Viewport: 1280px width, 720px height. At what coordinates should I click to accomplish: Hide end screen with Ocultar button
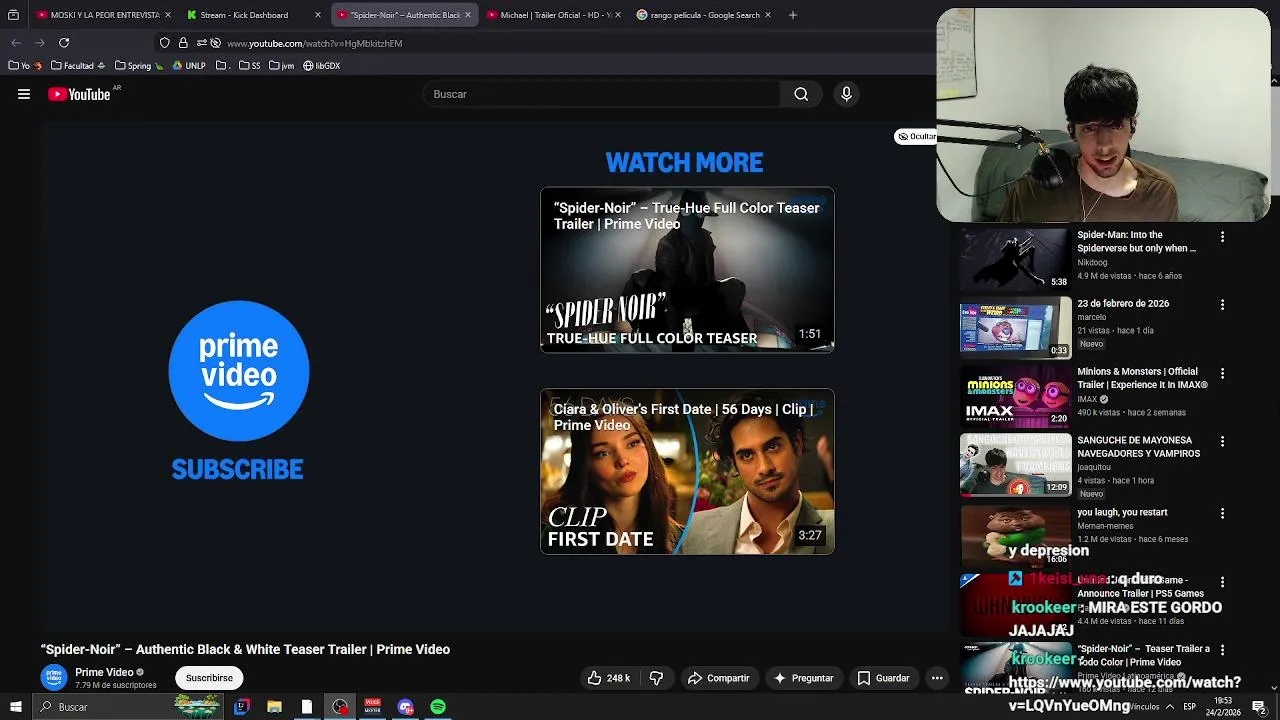916,136
